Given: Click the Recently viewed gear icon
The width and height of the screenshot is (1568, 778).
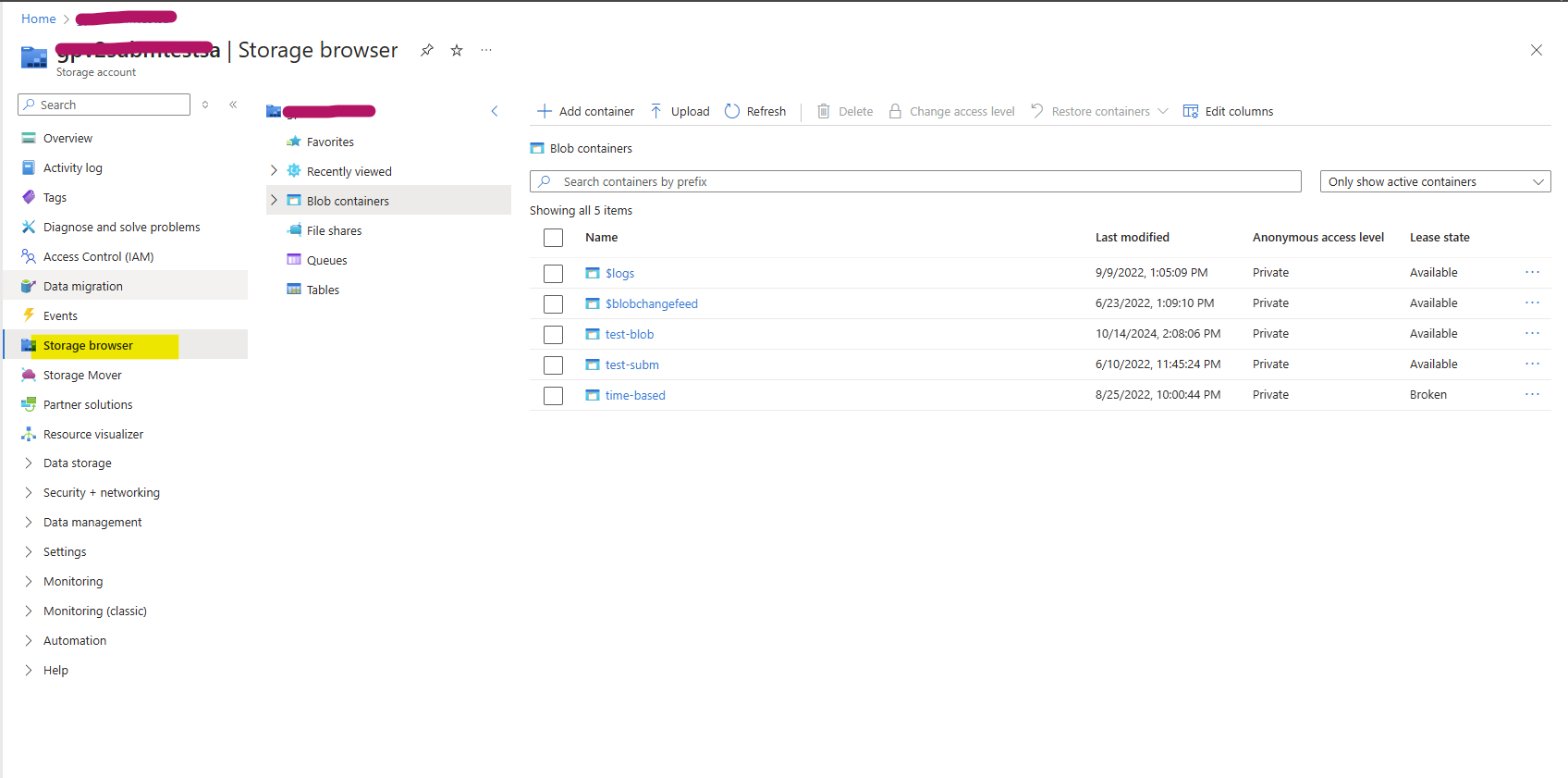Looking at the screenshot, I should [x=294, y=171].
